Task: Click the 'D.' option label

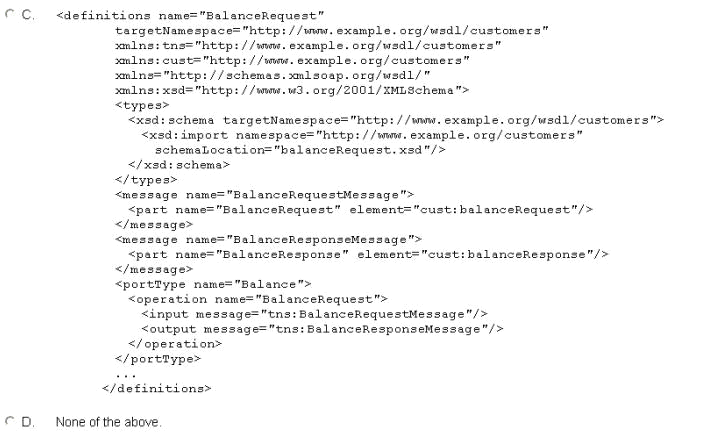Action: [28, 422]
